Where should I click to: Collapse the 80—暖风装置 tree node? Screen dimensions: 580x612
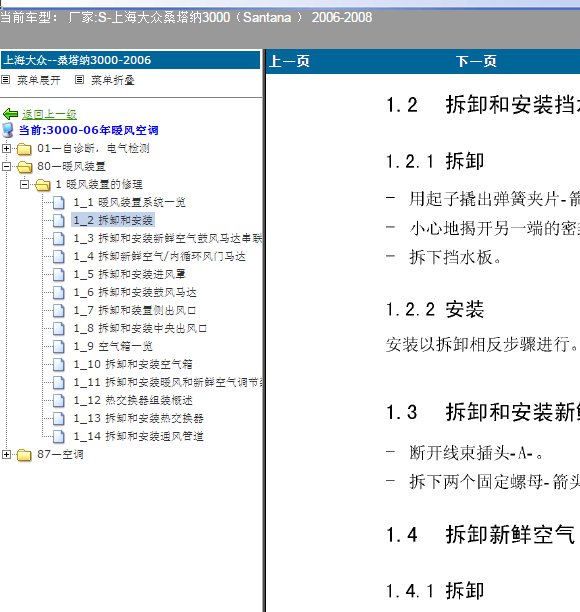coord(6,166)
